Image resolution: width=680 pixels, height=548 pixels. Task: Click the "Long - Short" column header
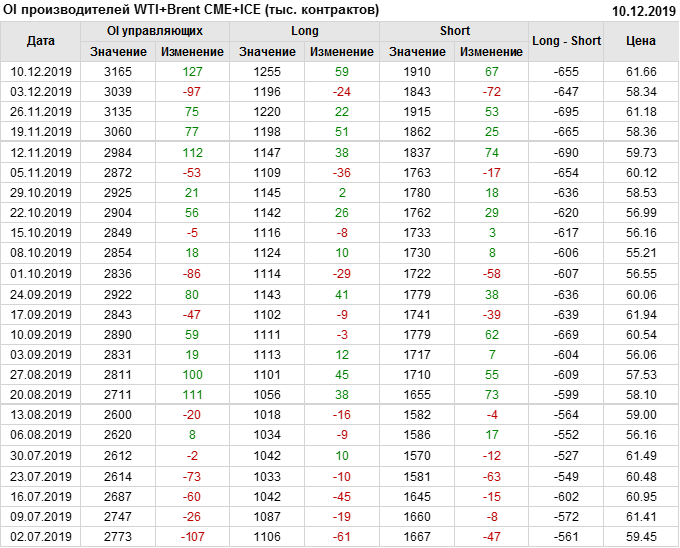coord(567,41)
